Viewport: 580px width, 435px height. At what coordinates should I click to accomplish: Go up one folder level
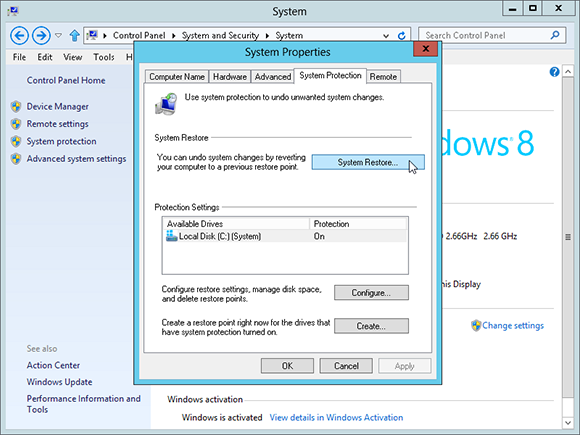[74, 36]
